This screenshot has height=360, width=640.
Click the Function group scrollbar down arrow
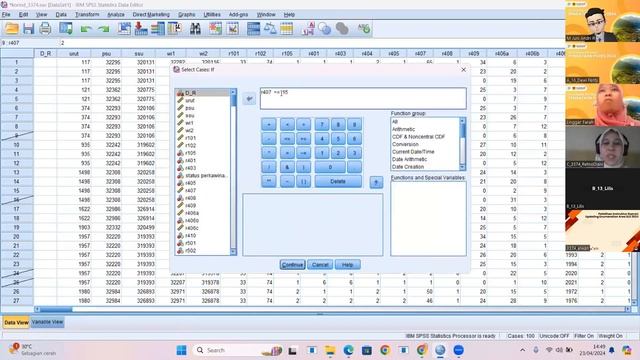tap(462, 167)
